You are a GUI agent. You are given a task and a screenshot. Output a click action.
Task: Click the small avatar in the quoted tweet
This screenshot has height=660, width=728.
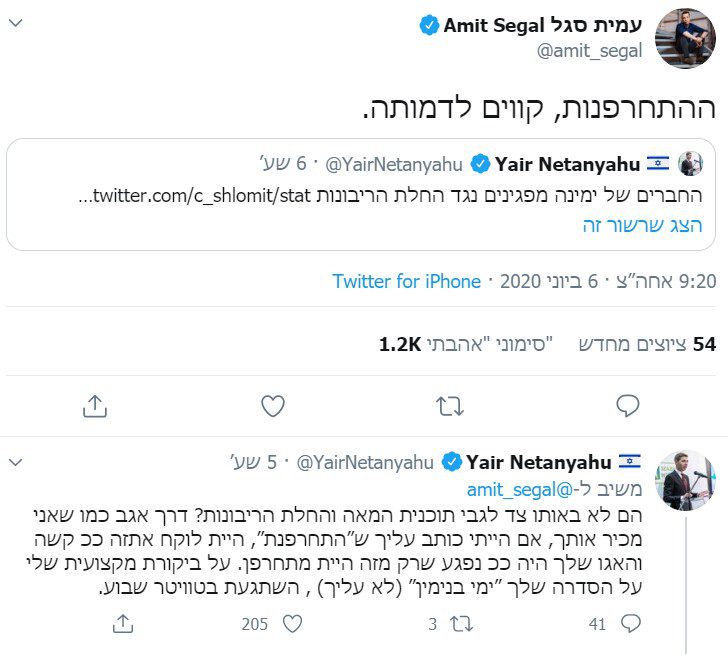[x=691, y=163]
